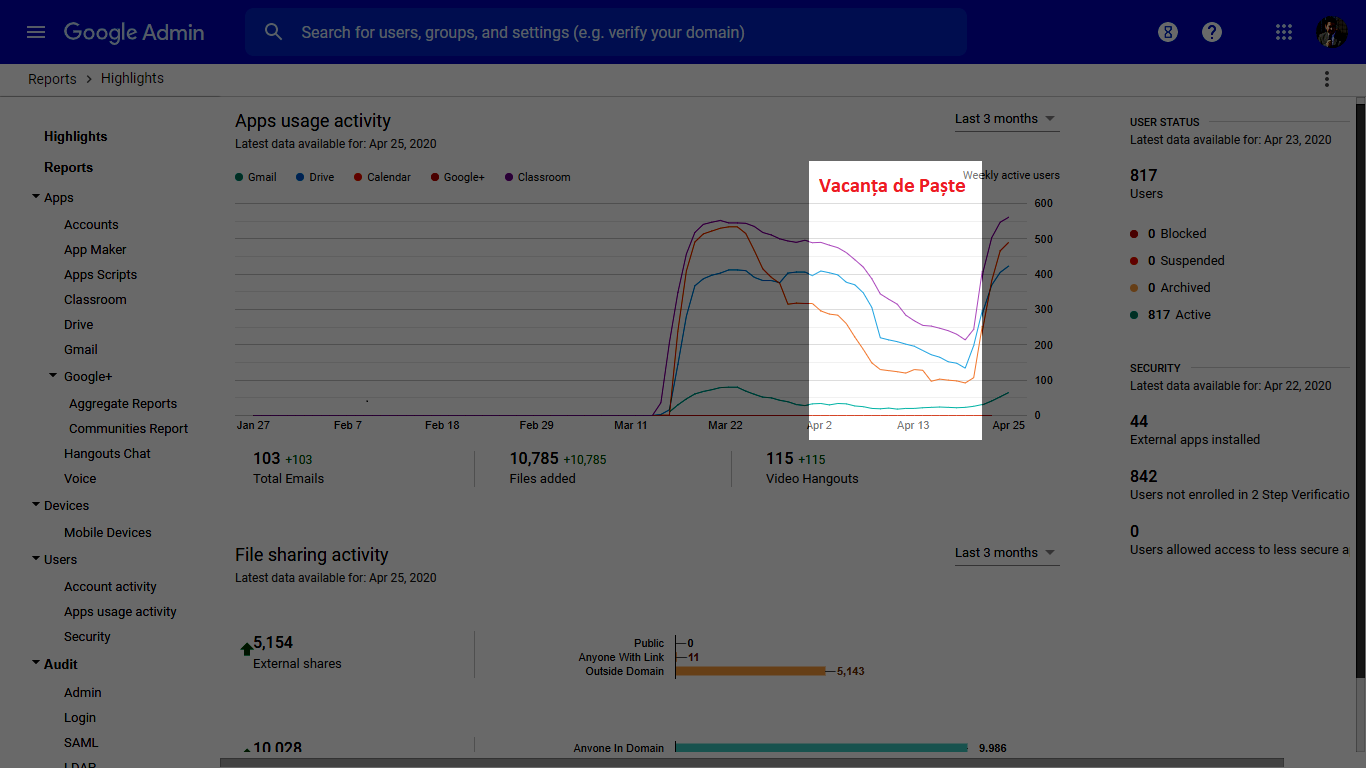Click the search magnifier icon
Screen dimensions: 1366x768
(x=274, y=32)
